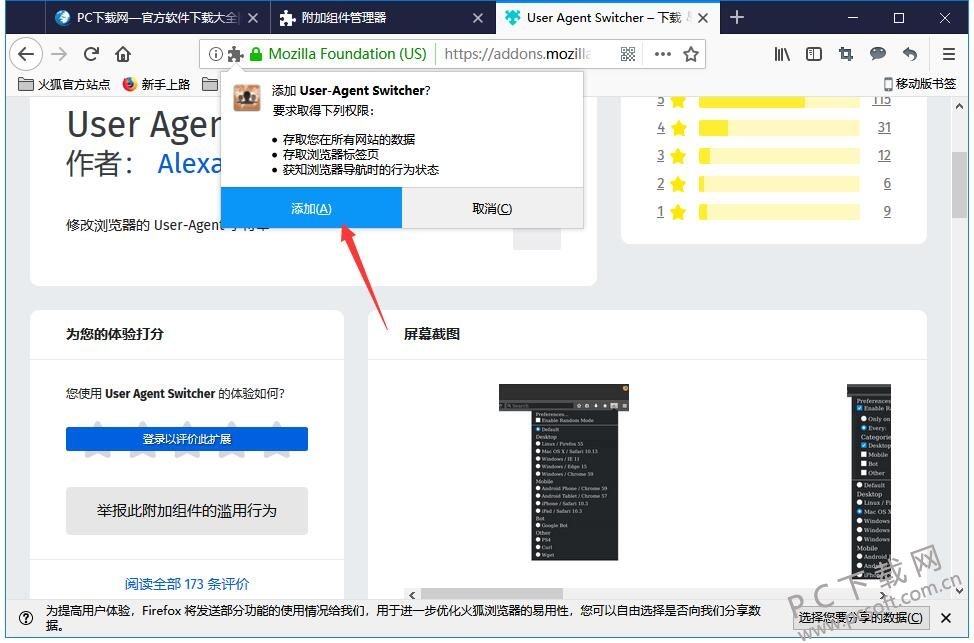Open the library bookshelf icon
Screen dimensions: 974x643
click(x=782, y=55)
